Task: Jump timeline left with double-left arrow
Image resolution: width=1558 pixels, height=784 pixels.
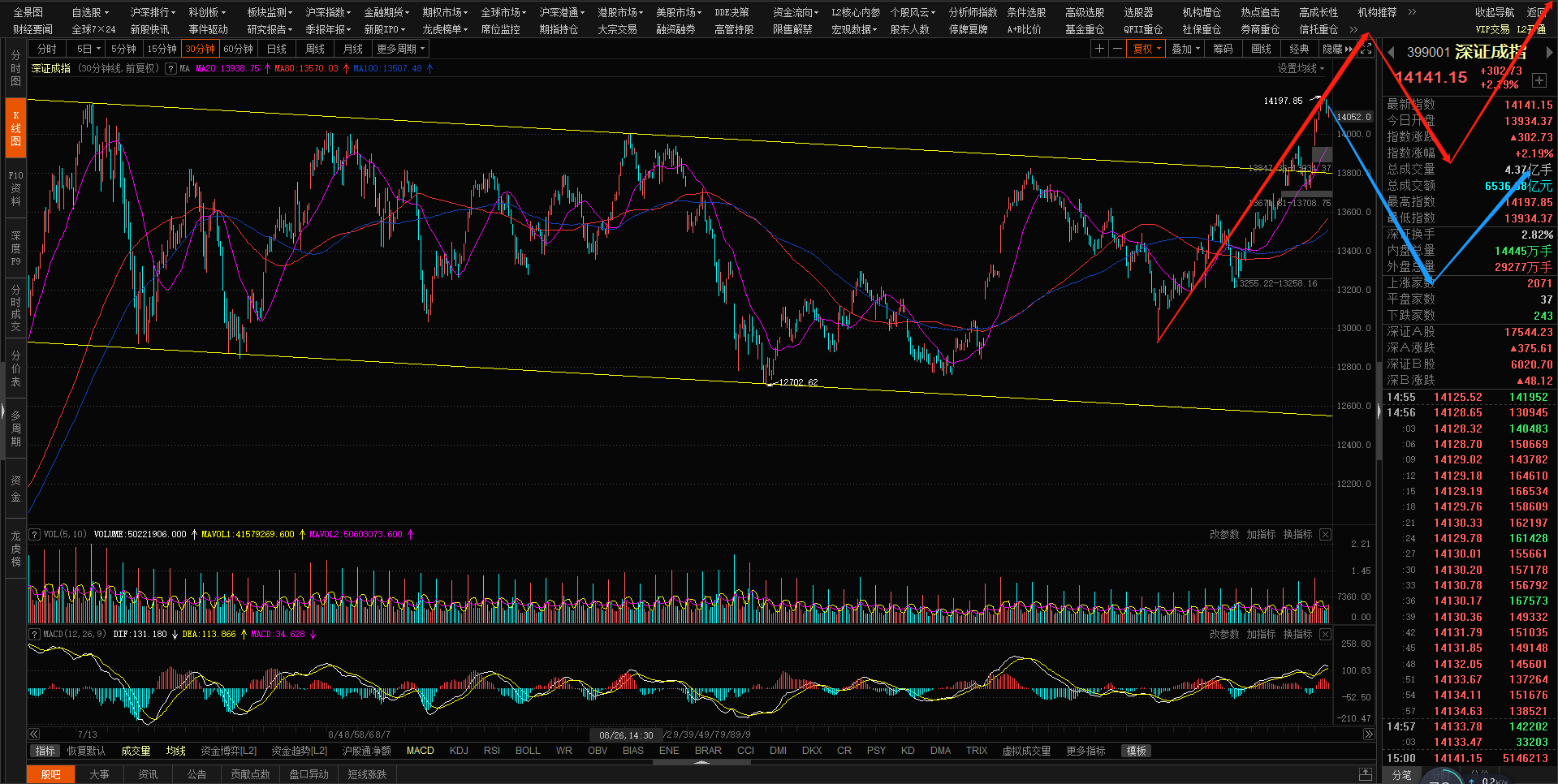Action: click(x=34, y=734)
